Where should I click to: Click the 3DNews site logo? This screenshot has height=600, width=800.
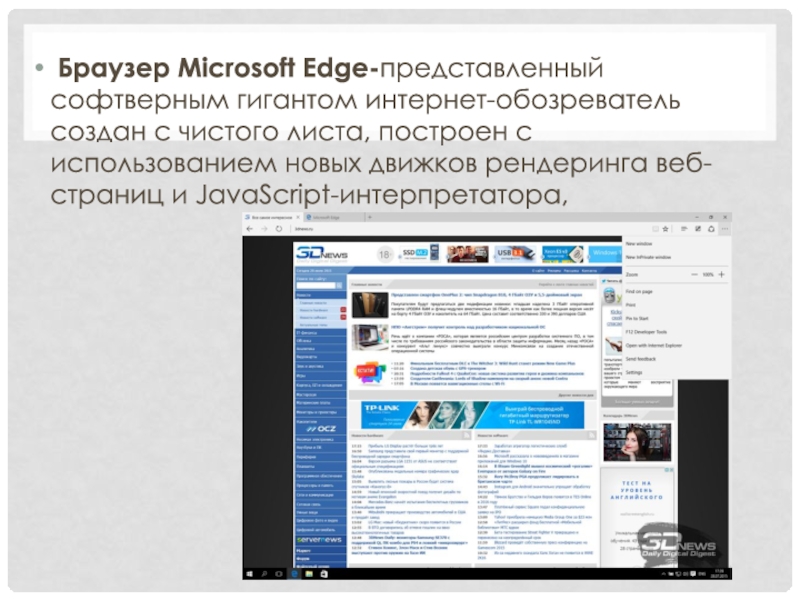(x=321, y=254)
